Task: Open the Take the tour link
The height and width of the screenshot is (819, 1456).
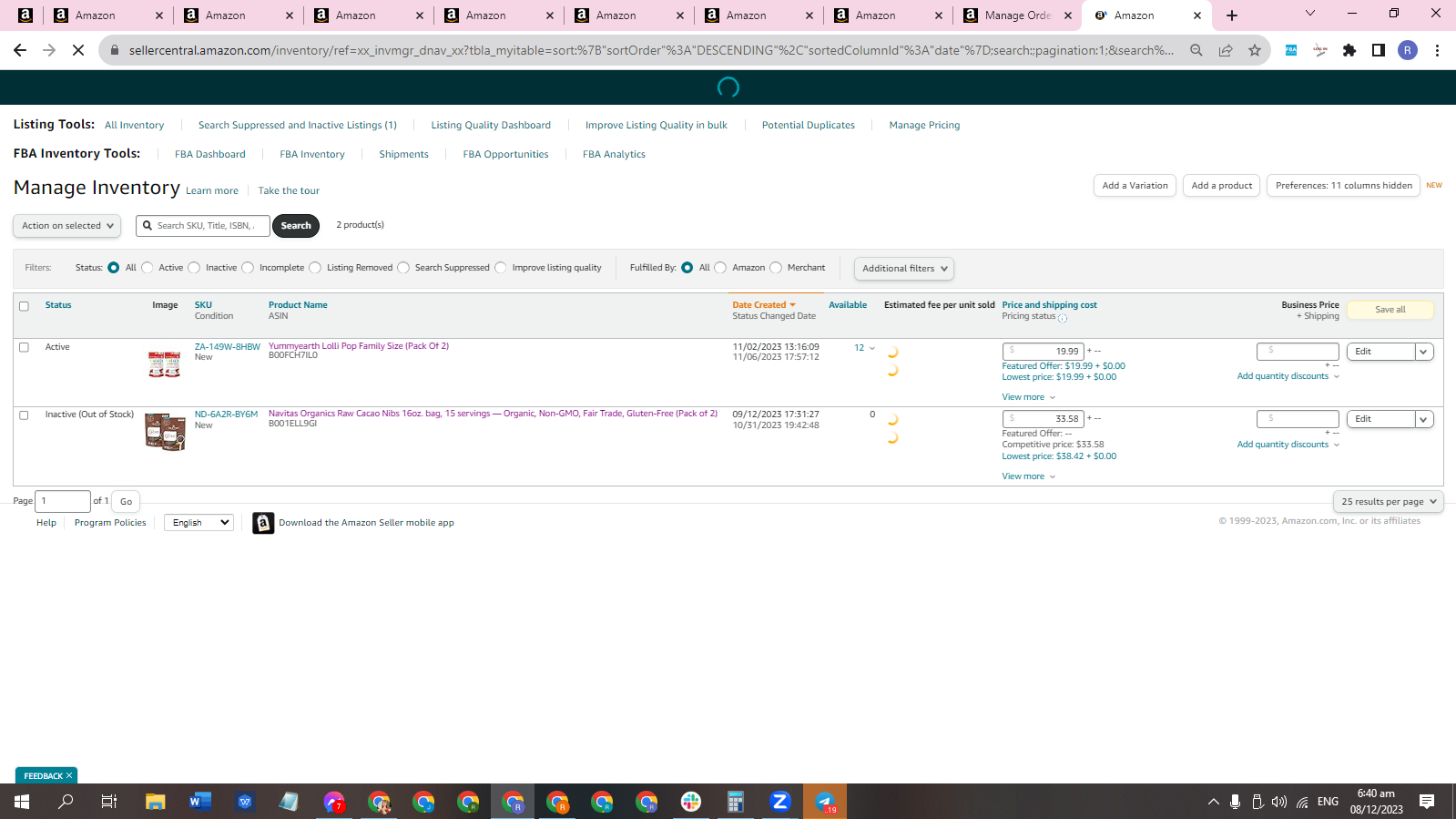Action: [289, 191]
